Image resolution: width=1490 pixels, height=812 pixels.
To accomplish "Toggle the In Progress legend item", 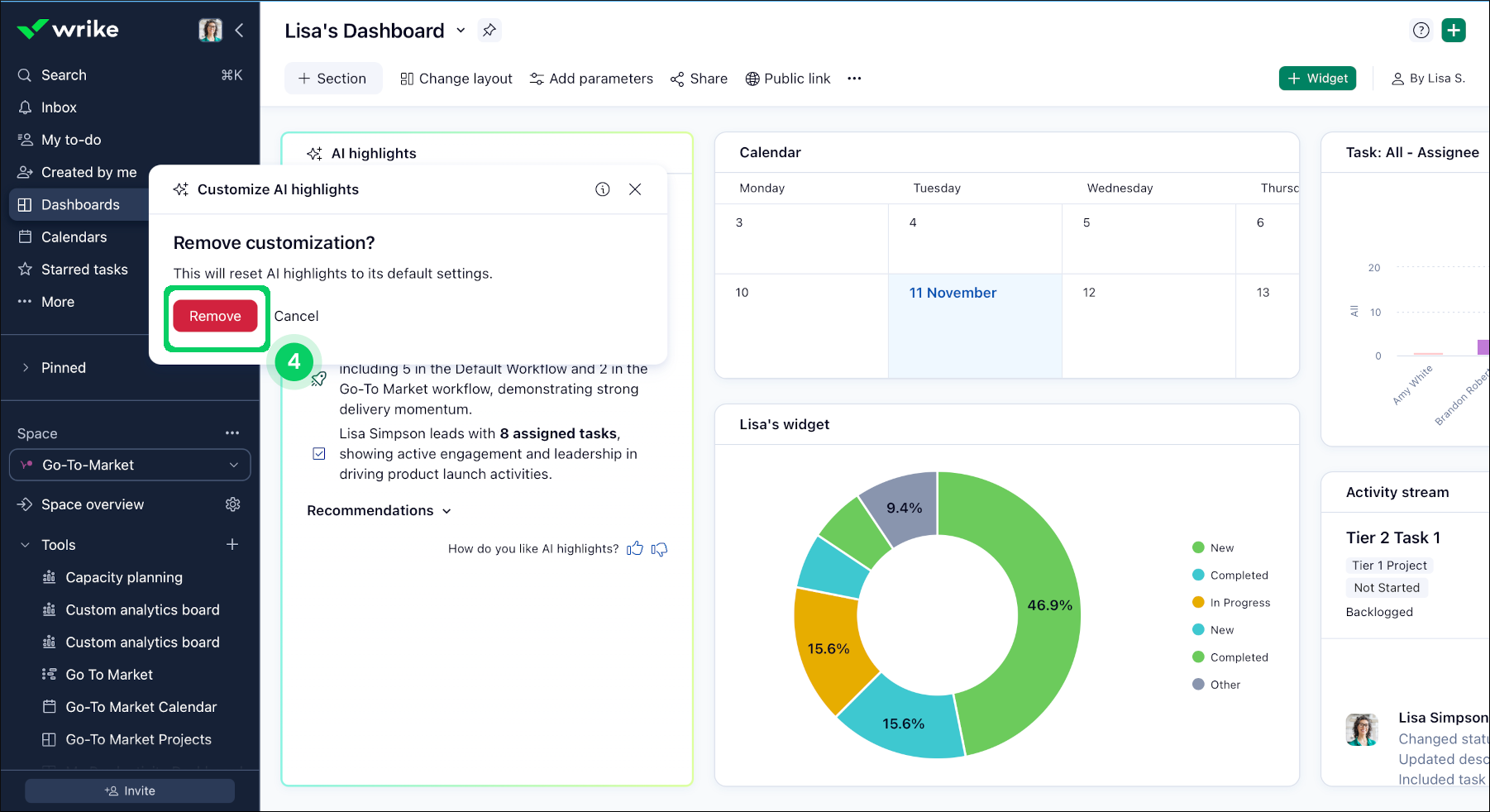I will pyautogui.click(x=1239, y=603).
